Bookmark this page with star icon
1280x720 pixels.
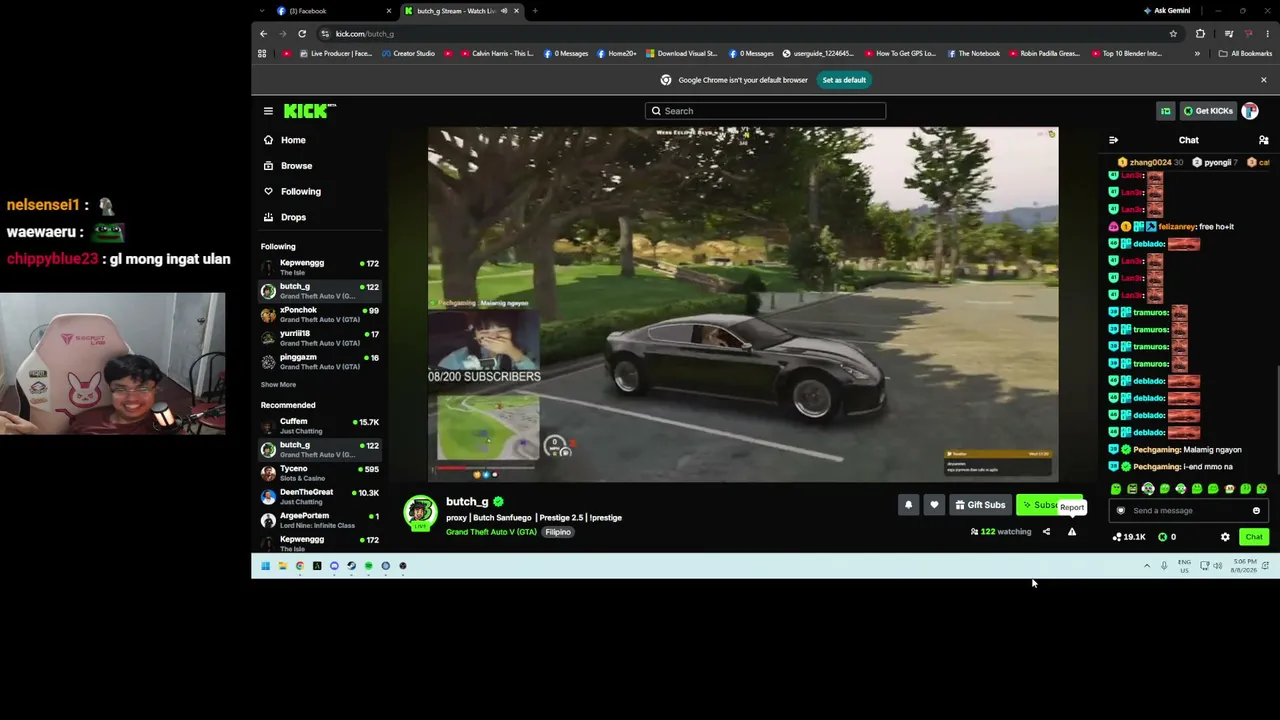(x=1173, y=34)
